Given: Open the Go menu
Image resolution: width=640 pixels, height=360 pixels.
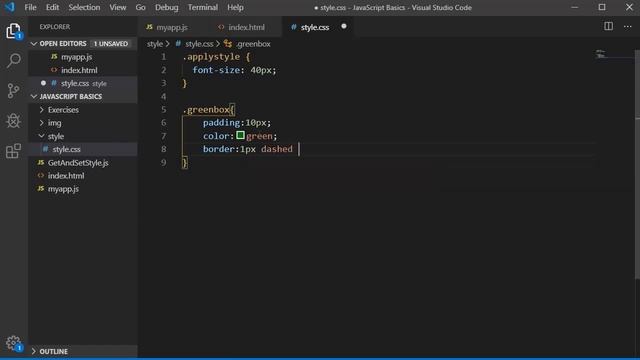Looking at the screenshot, I should click(140, 7).
